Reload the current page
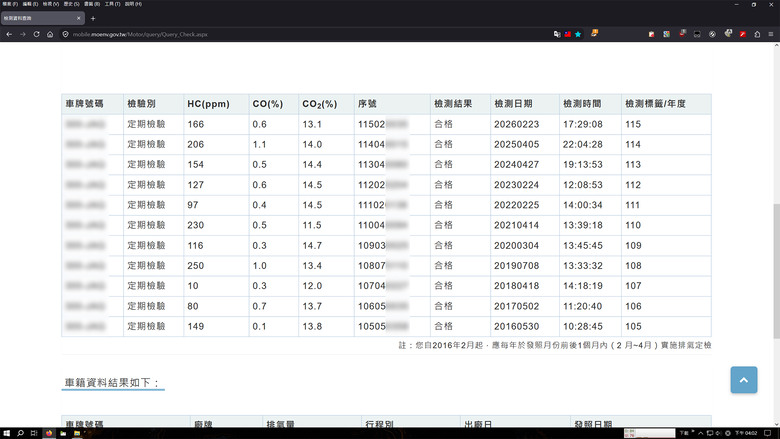This screenshot has width=780, height=439. click(x=36, y=34)
